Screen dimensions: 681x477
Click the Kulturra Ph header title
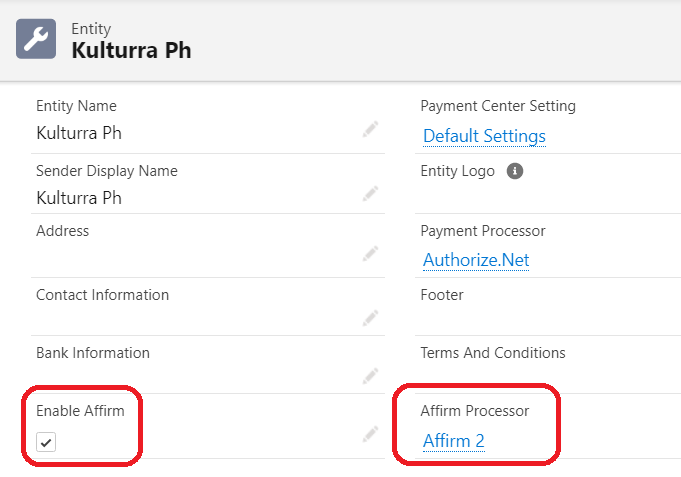click(x=131, y=50)
